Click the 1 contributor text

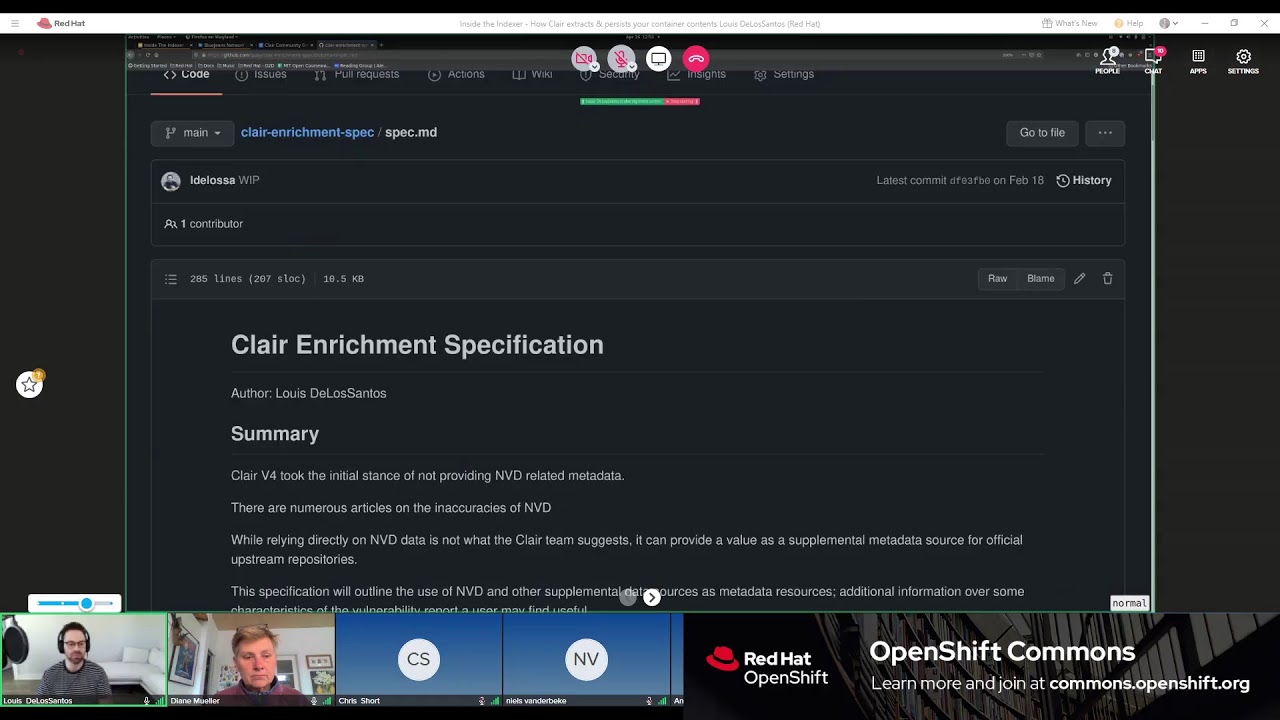coord(212,224)
